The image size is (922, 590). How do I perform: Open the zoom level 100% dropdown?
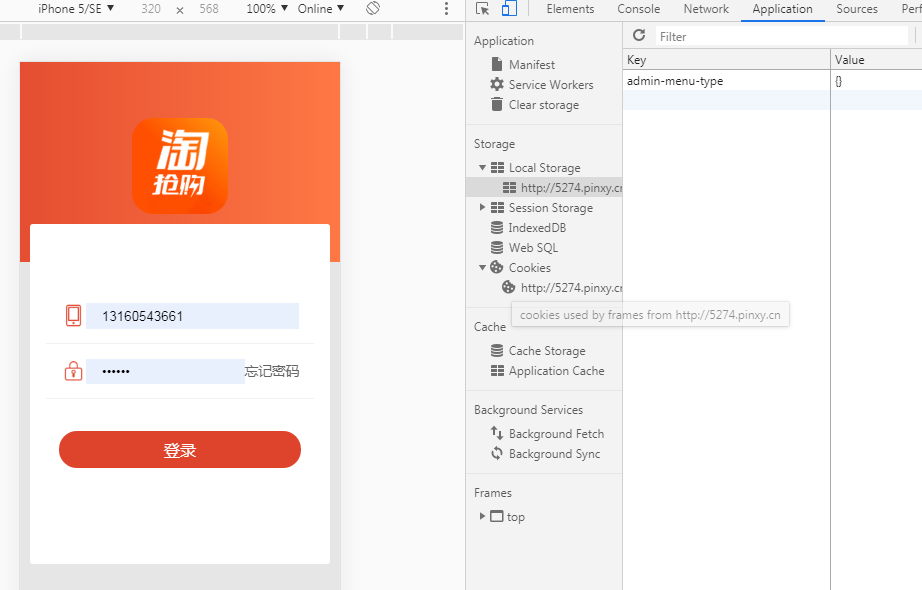[262, 9]
